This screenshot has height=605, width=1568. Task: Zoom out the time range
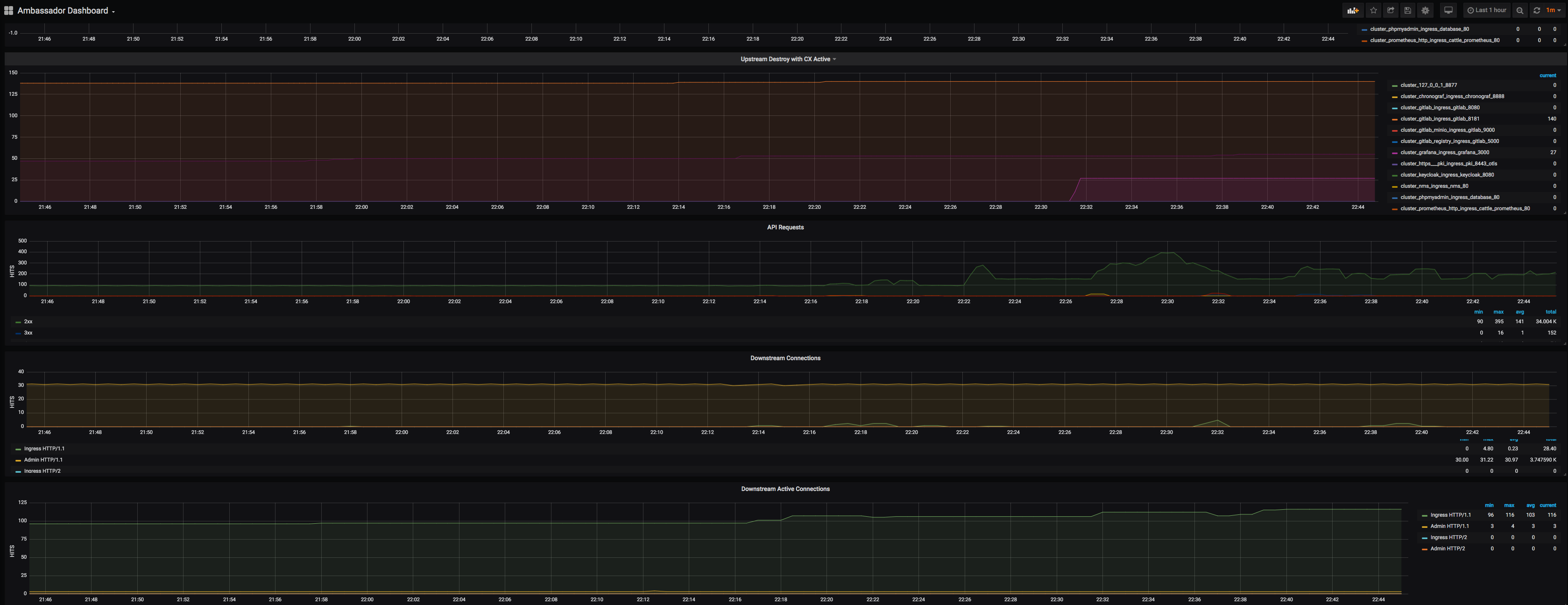click(1520, 10)
